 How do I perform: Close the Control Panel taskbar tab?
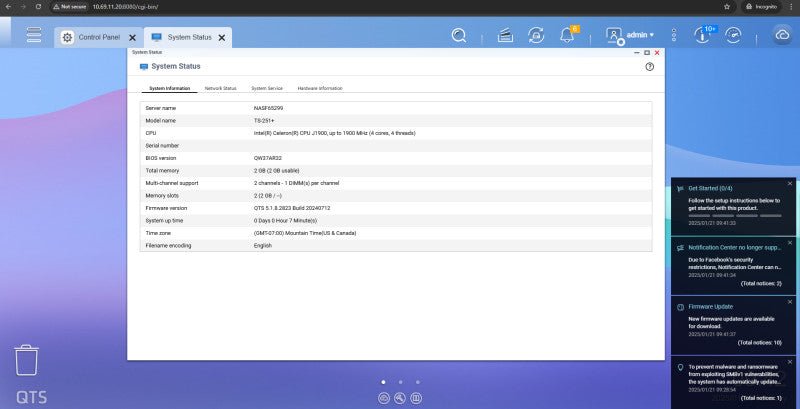132,38
